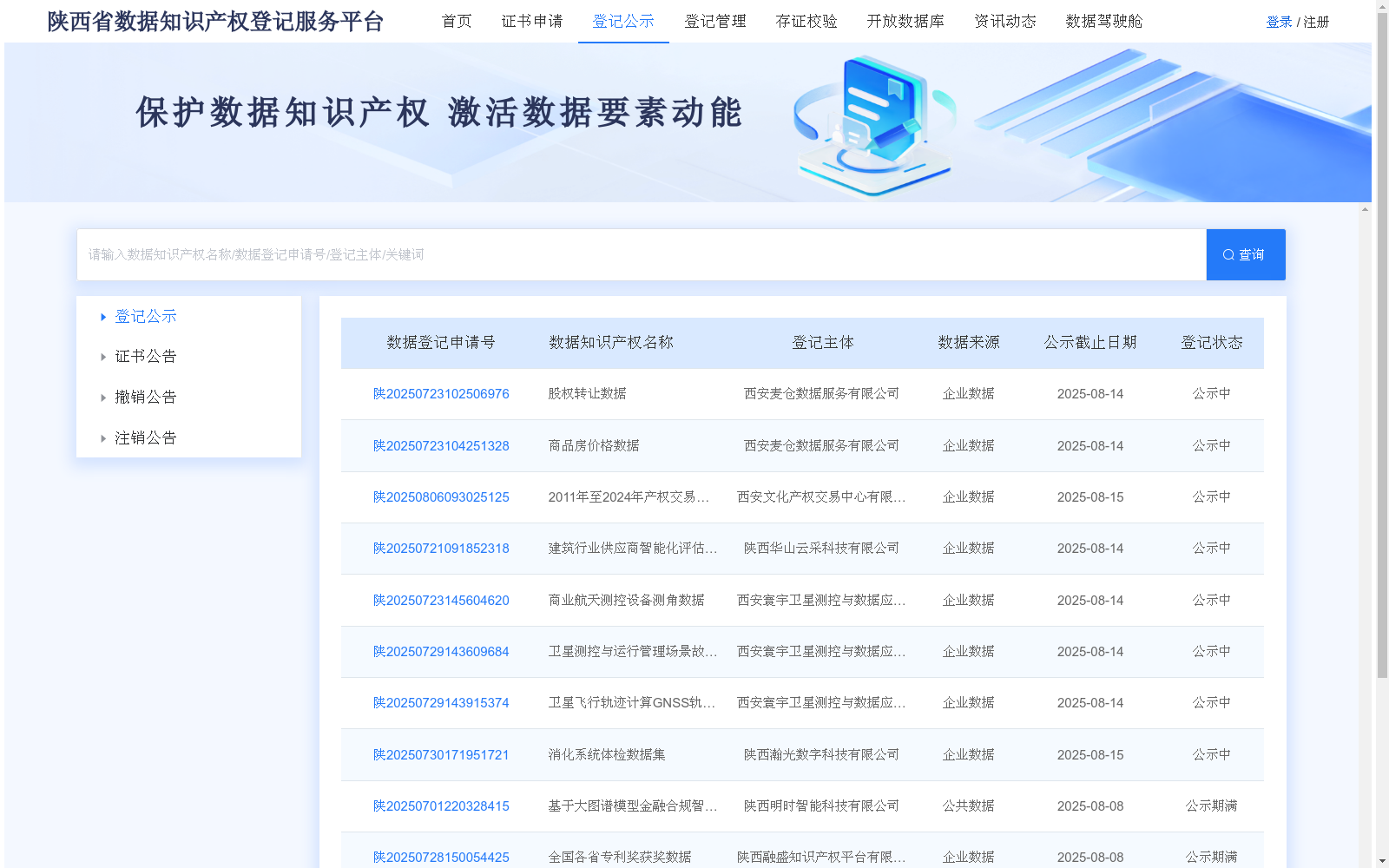Screen dimensions: 1389x868
Task: Select 登记公示 in the left sidebar
Action: [146, 317]
